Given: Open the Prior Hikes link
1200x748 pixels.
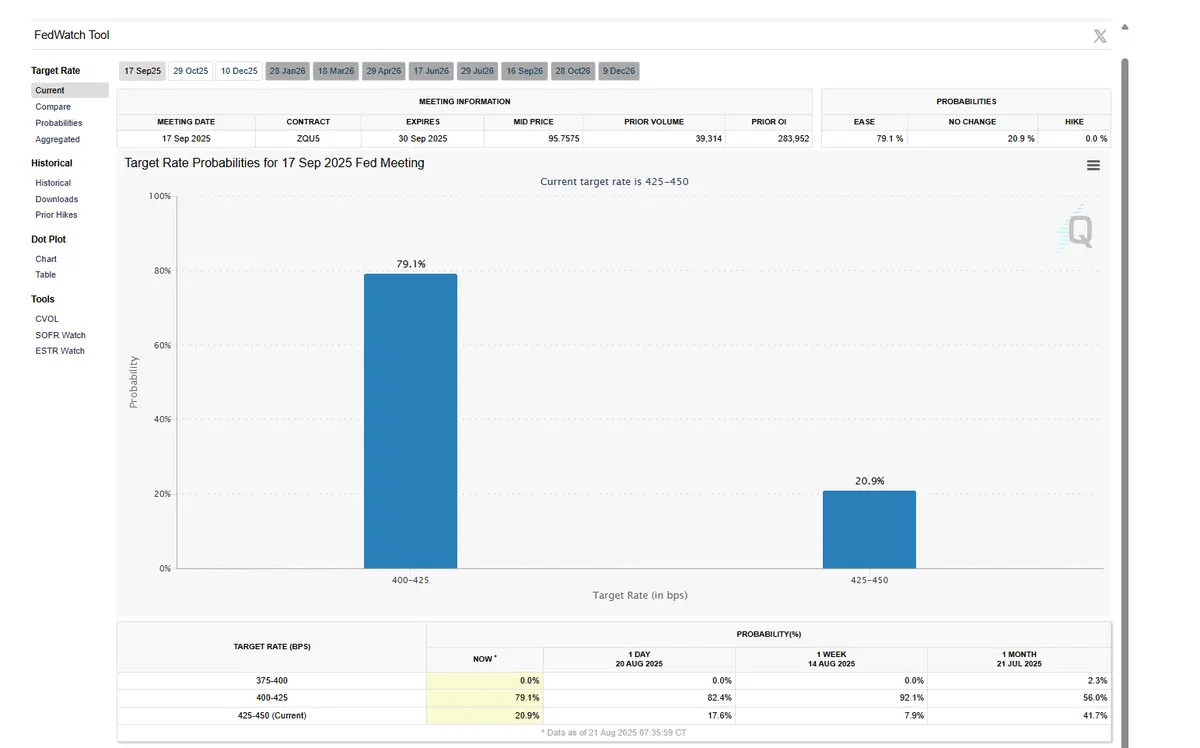Looking at the screenshot, I should [x=56, y=215].
